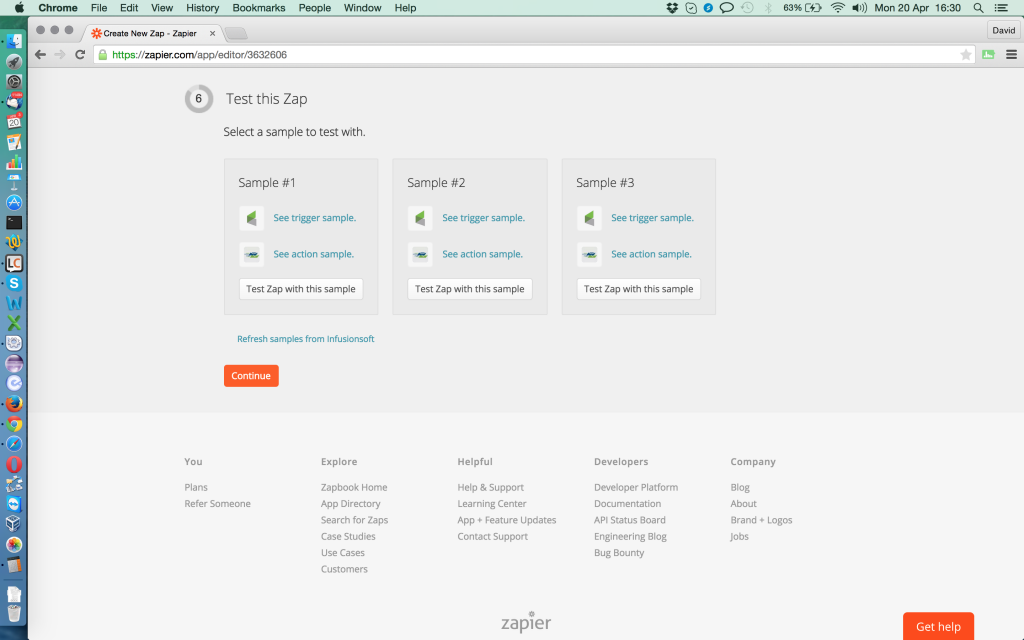This screenshot has height=640, width=1024.
Task: Click Test Zap with this sample for Sample #3
Action: [639, 289]
